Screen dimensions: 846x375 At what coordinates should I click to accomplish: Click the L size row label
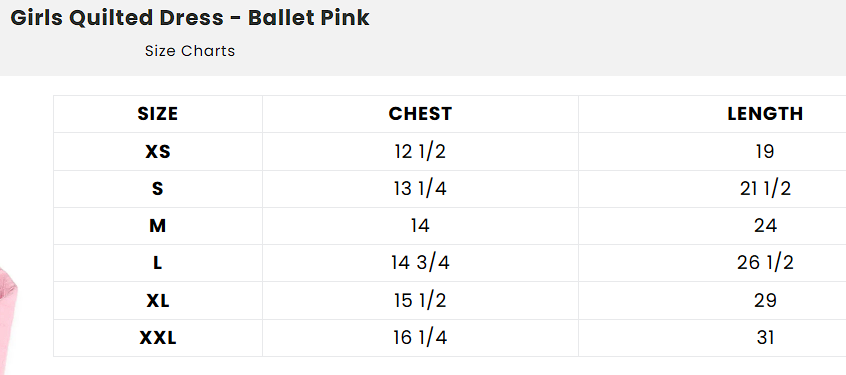(x=158, y=263)
